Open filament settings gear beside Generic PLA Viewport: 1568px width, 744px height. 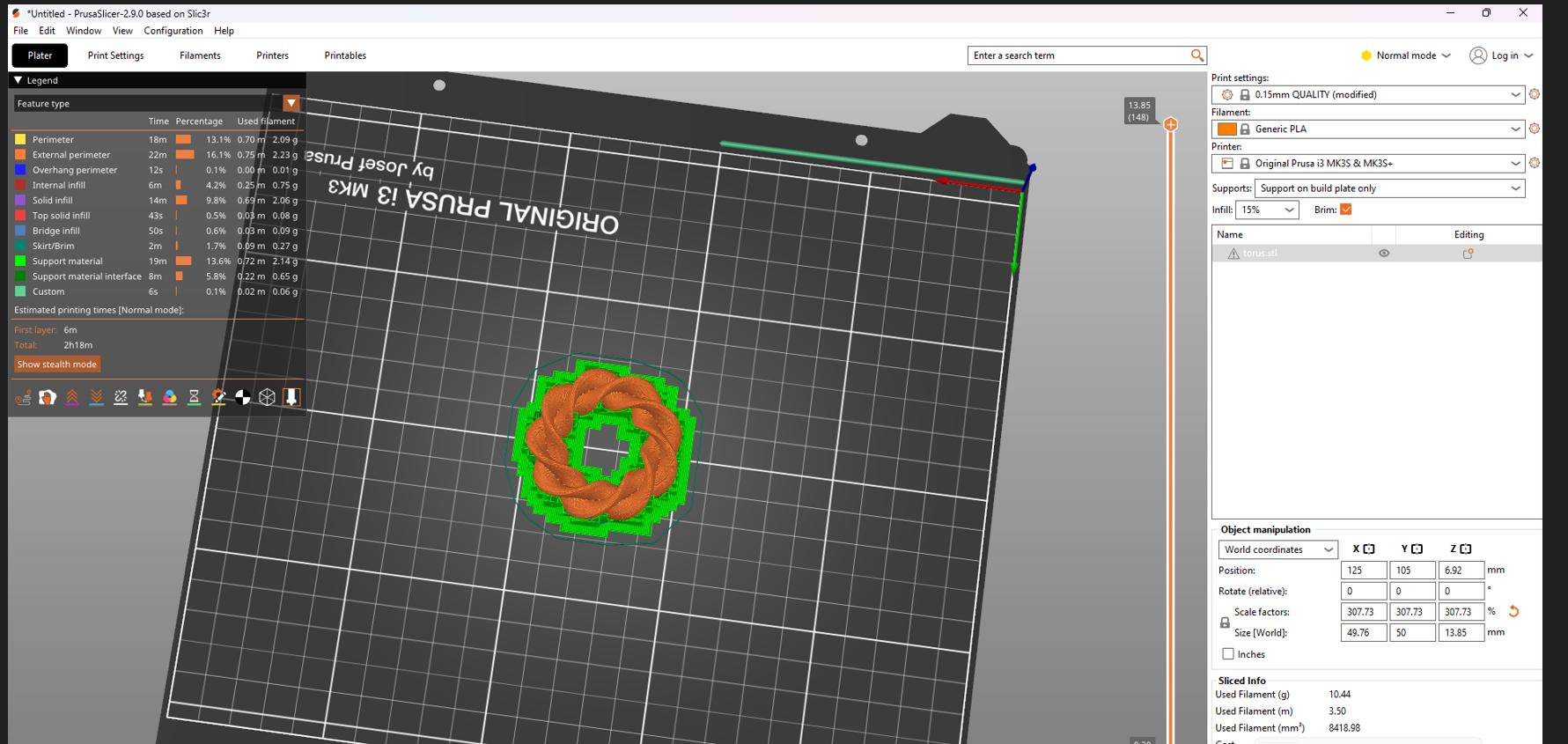click(1535, 129)
